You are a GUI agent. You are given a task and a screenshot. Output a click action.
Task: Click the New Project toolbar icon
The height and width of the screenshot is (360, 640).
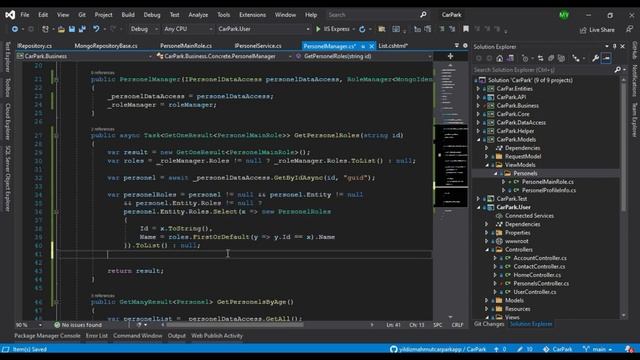[x=45, y=29]
